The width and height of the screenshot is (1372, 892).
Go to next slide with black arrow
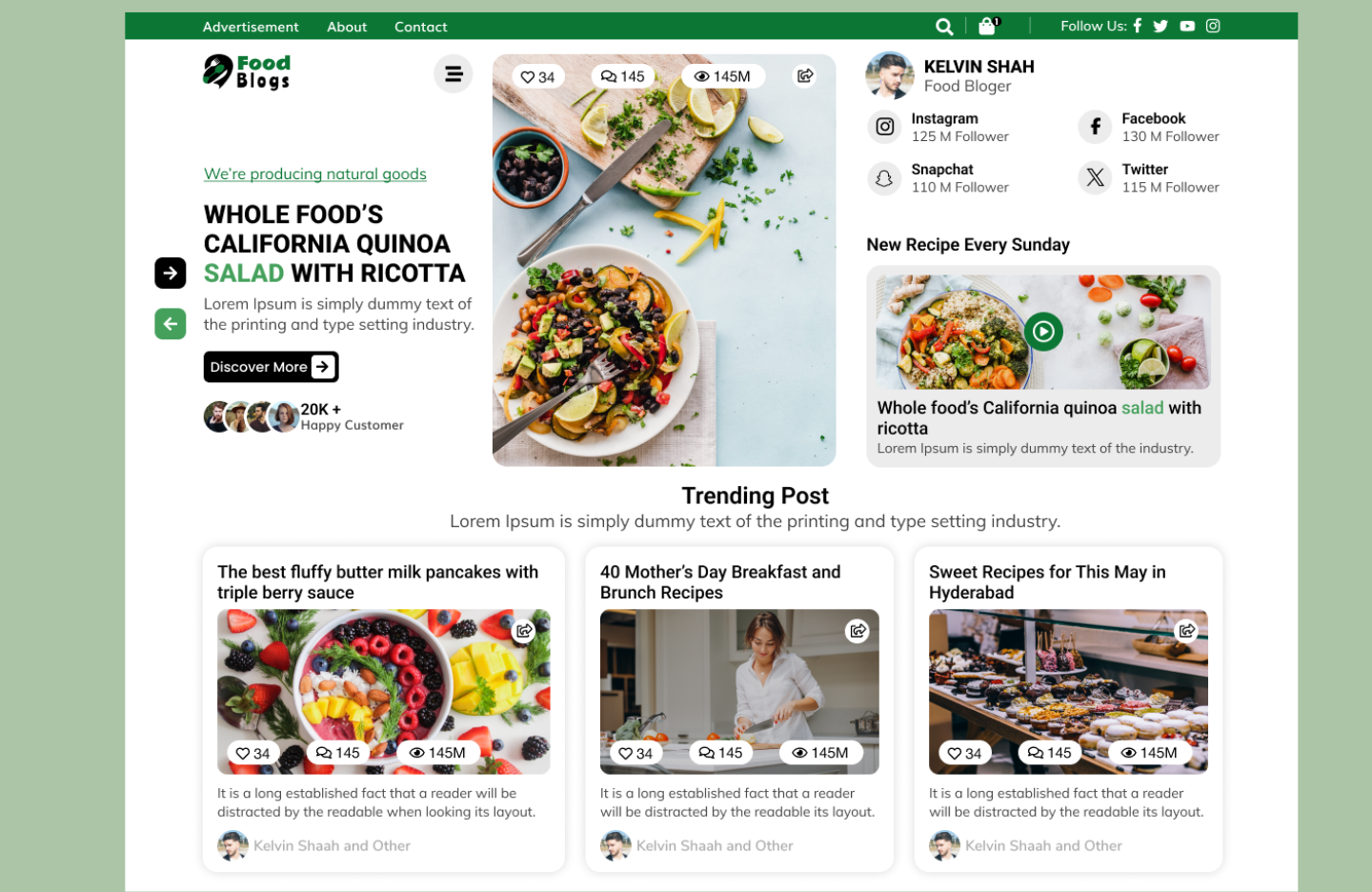(171, 274)
